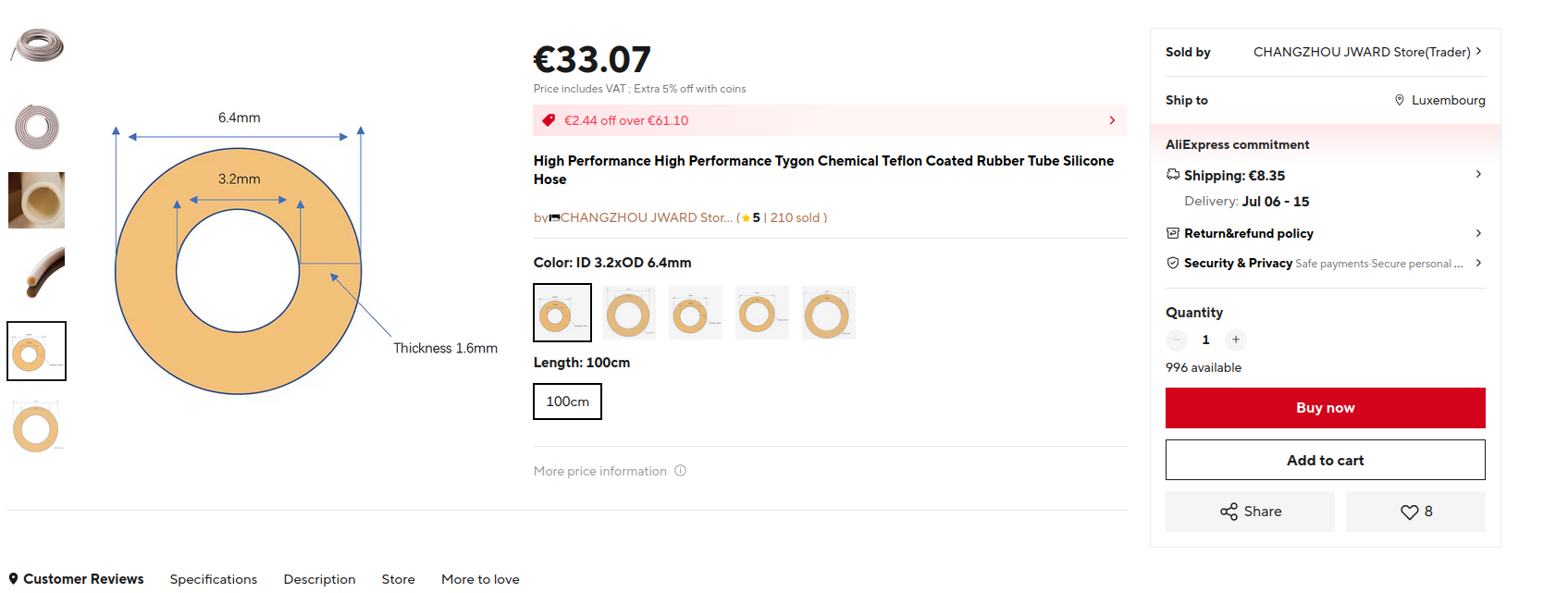1568x593 pixels.
Task: Click the Buy now button
Action: [1325, 408]
